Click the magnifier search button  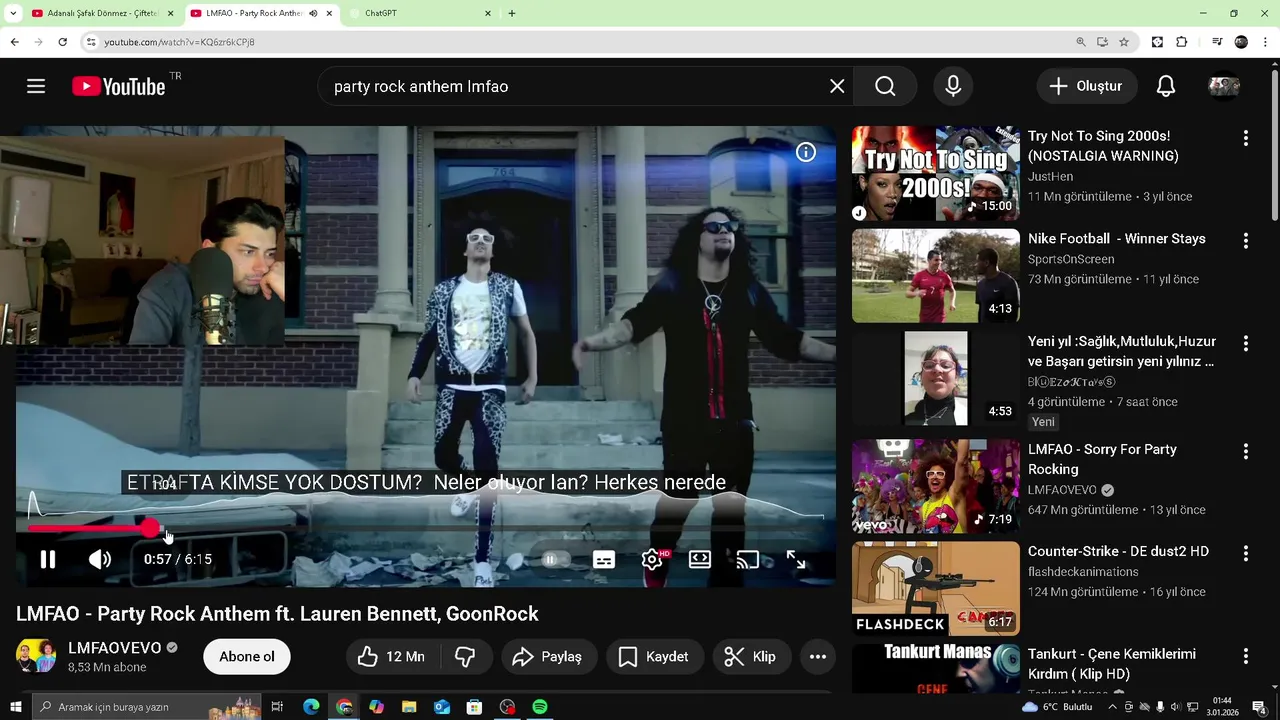(885, 86)
